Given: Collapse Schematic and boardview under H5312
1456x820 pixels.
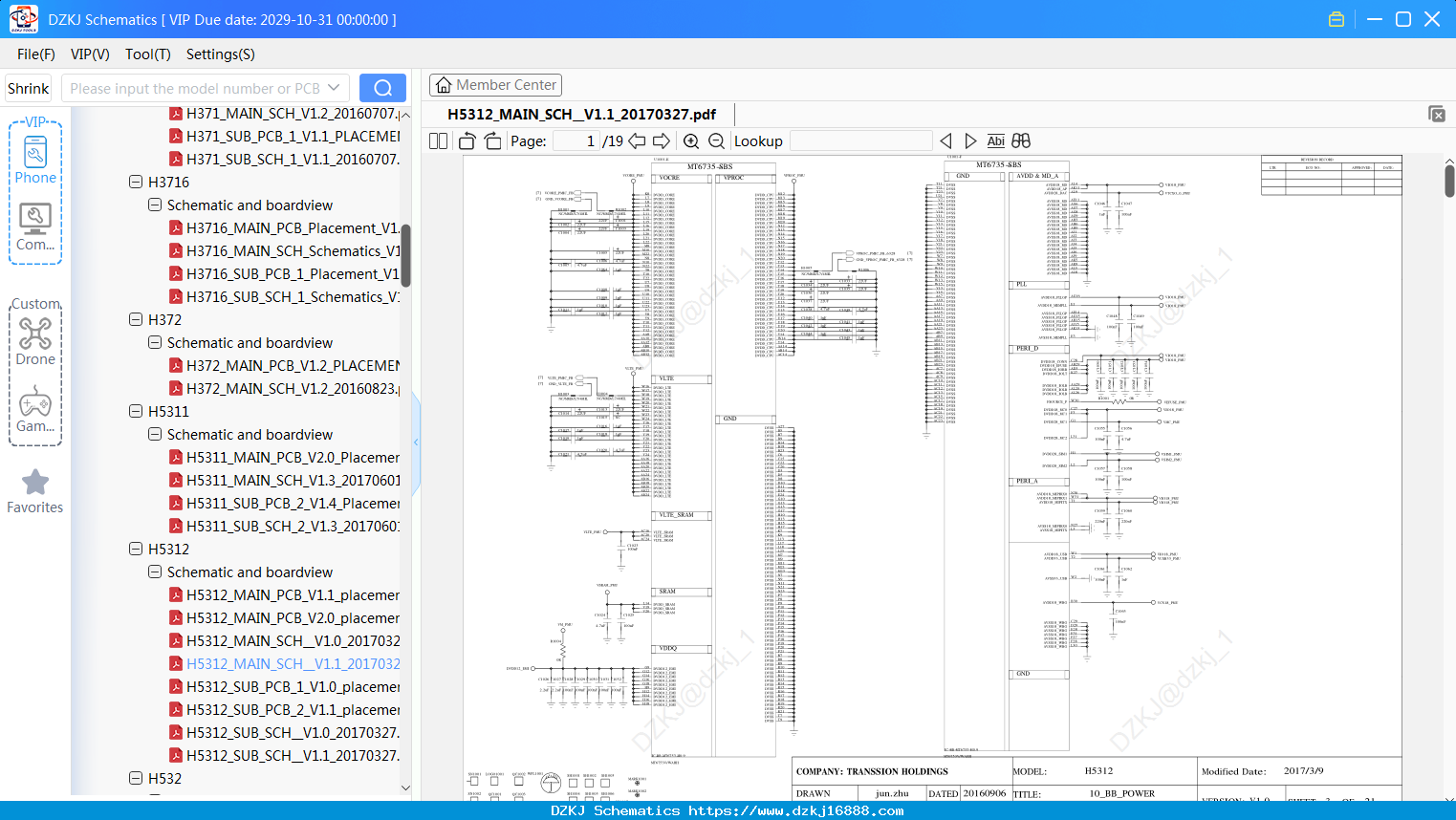Looking at the screenshot, I should (x=155, y=572).
